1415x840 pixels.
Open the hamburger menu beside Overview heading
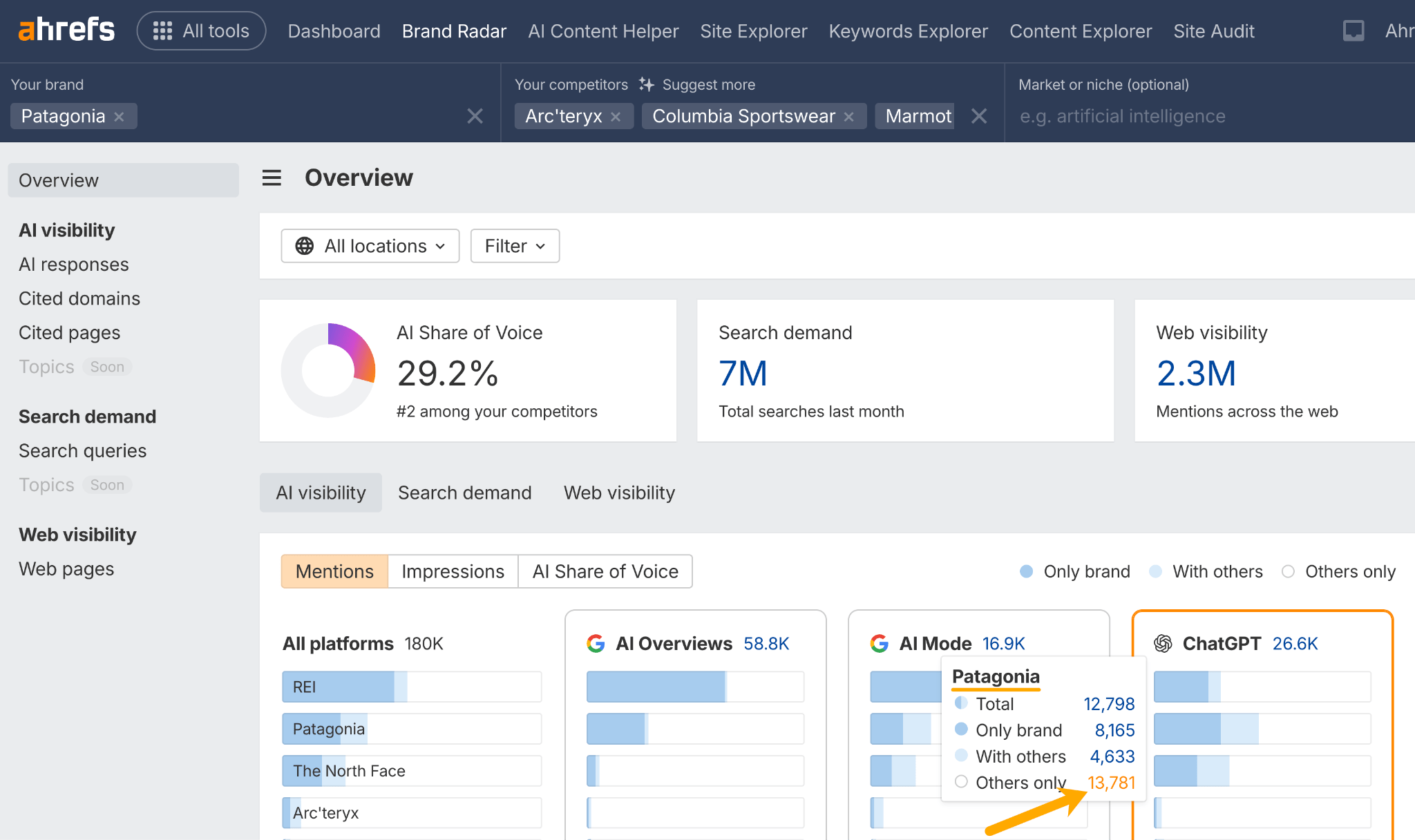pyautogui.click(x=272, y=178)
